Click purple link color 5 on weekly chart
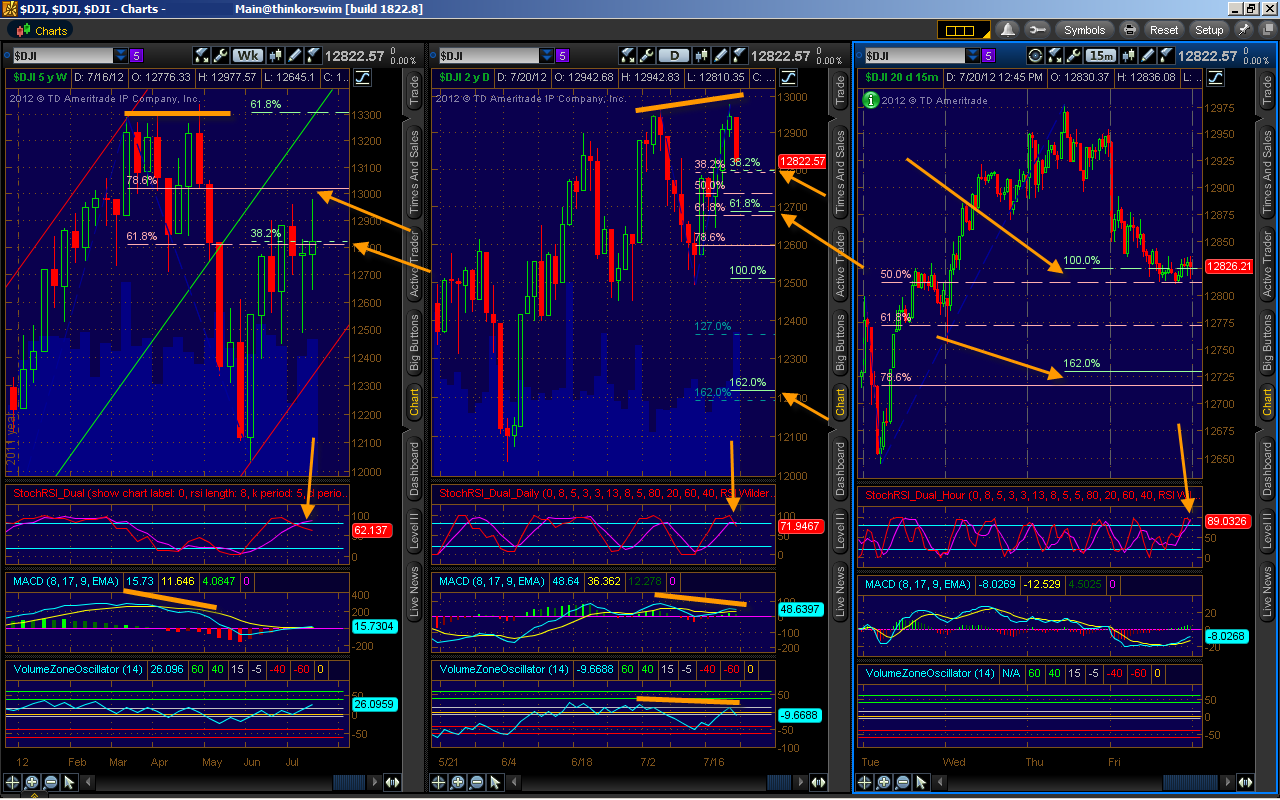The height and width of the screenshot is (800, 1280). (x=136, y=56)
